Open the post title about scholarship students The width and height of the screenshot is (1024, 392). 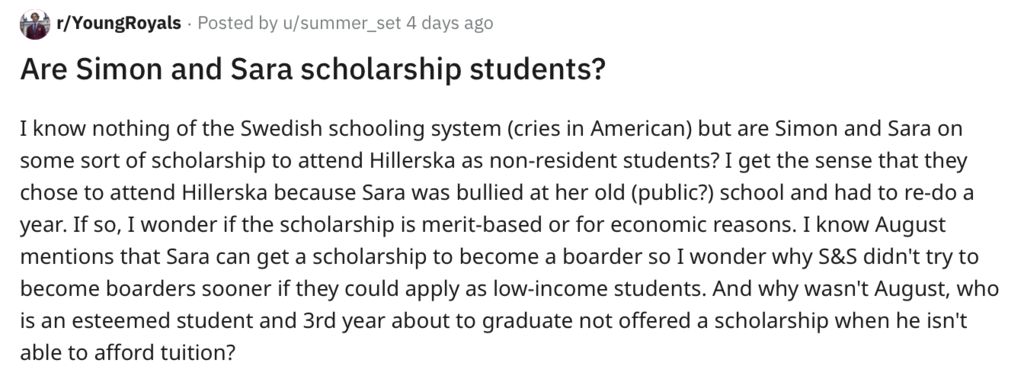(313, 70)
